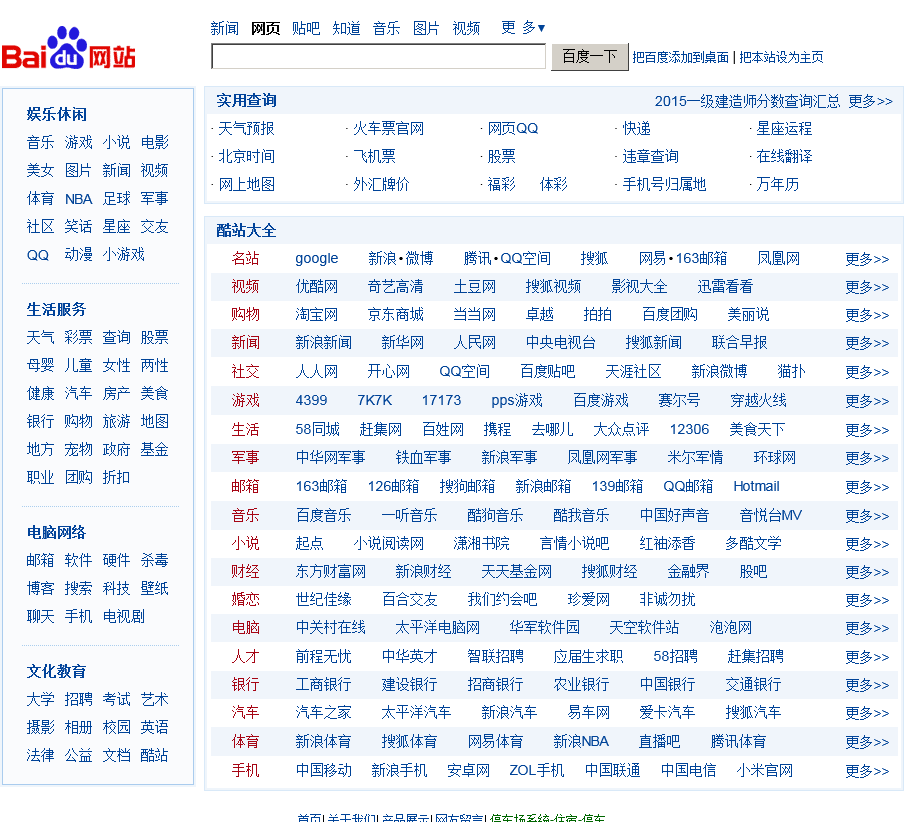This screenshot has height=822, width=904.
Task: Open 违章查询 link
Action: (650, 156)
